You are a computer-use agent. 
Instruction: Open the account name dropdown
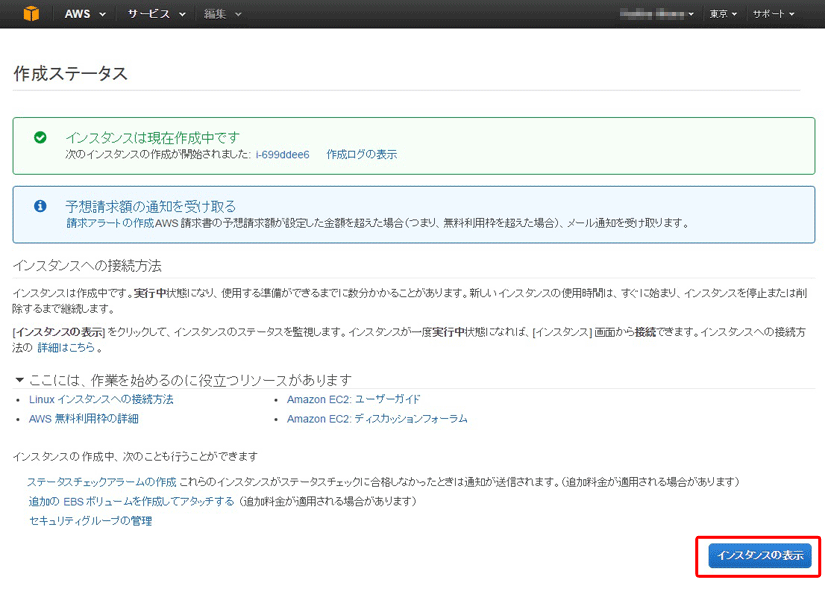coord(657,14)
